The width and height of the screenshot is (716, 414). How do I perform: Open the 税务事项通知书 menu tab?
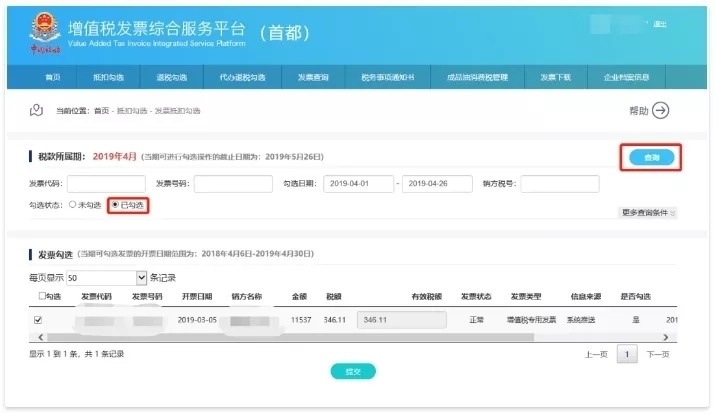(388, 77)
